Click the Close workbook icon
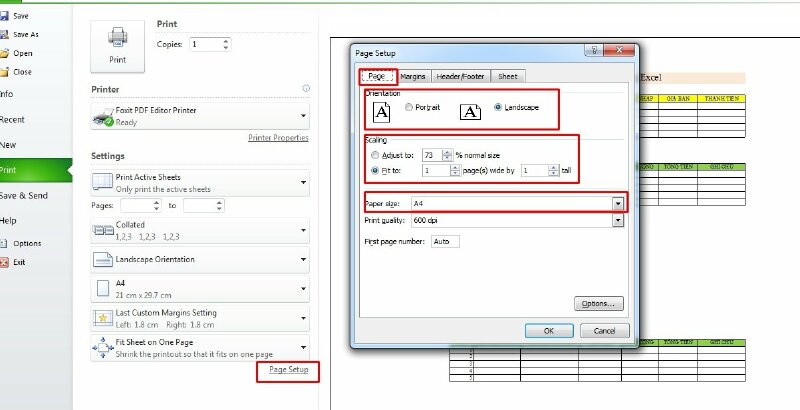800x410 pixels. [x=4, y=72]
